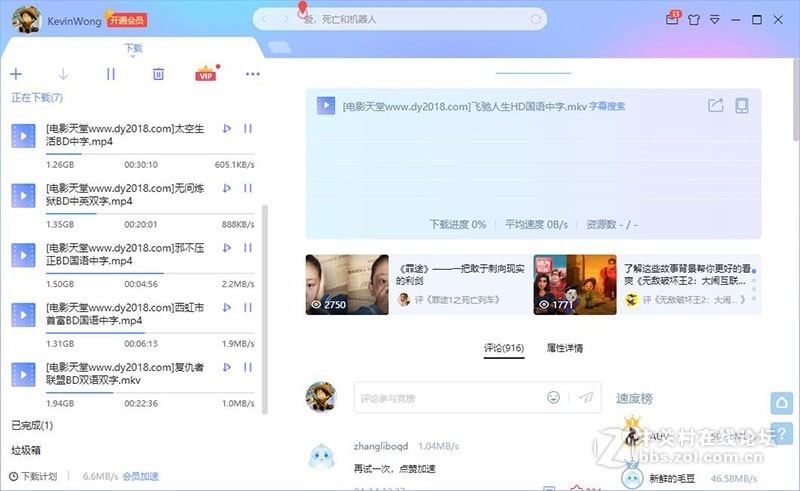Click progress bar of 西虹市首富BD国语中字.mp4
Viewport: 800px width, 491px height.
(x=150, y=333)
